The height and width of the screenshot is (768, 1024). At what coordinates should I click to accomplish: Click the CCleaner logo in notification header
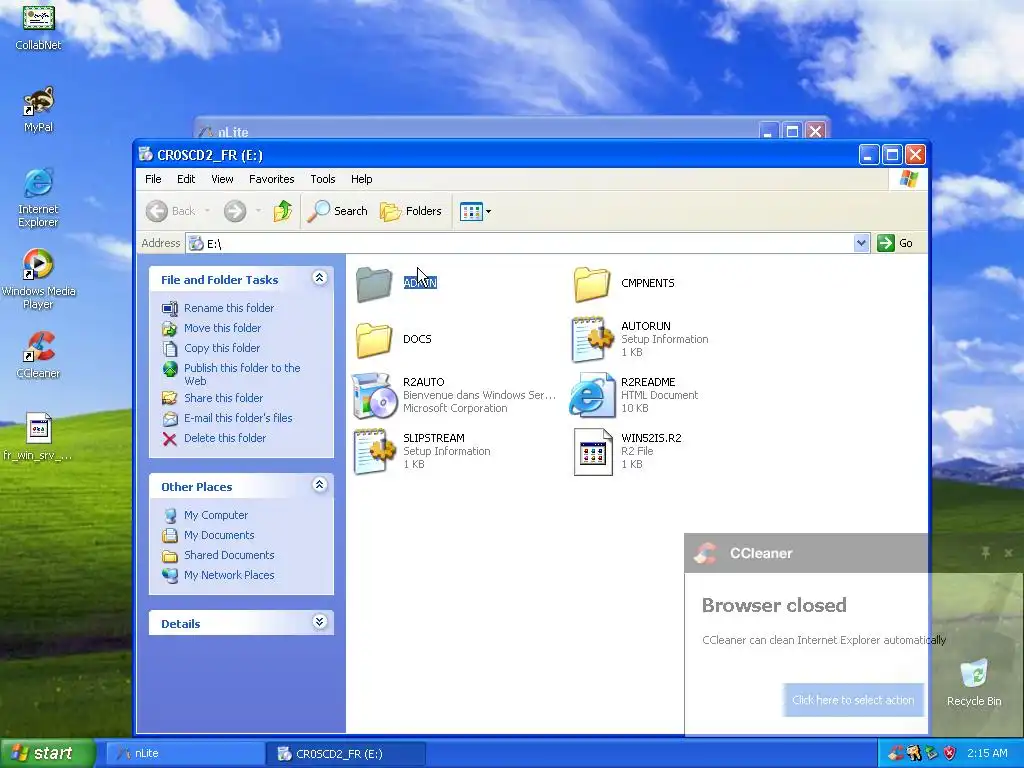coord(705,553)
